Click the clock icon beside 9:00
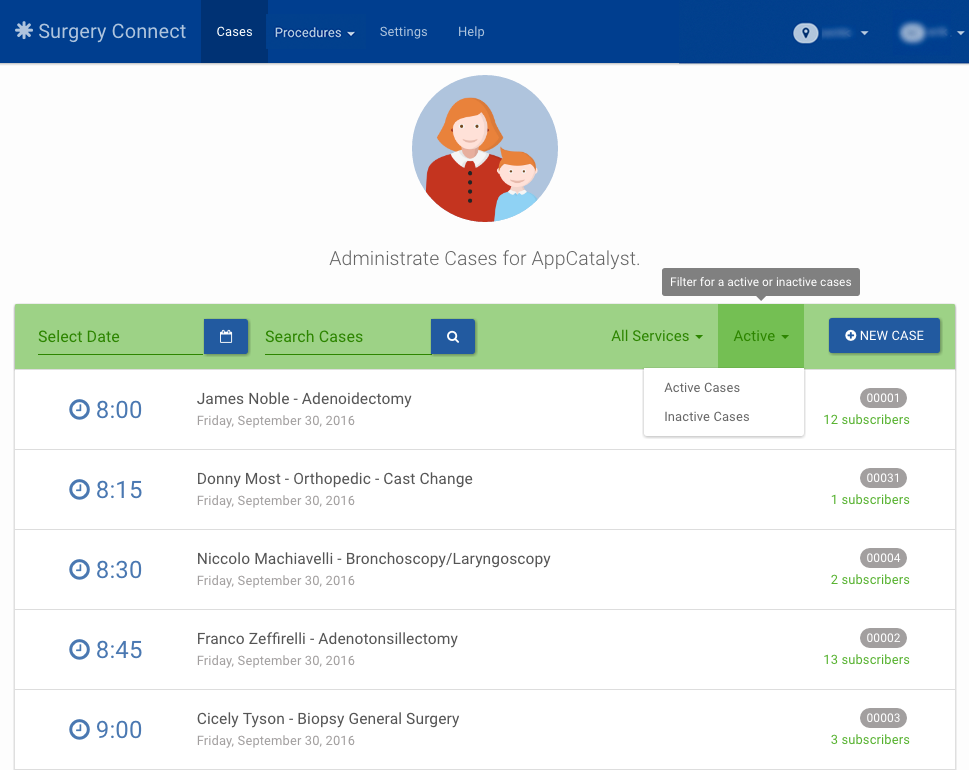Screen dimensions: 969x770 pyautogui.click(x=79, y=729)
